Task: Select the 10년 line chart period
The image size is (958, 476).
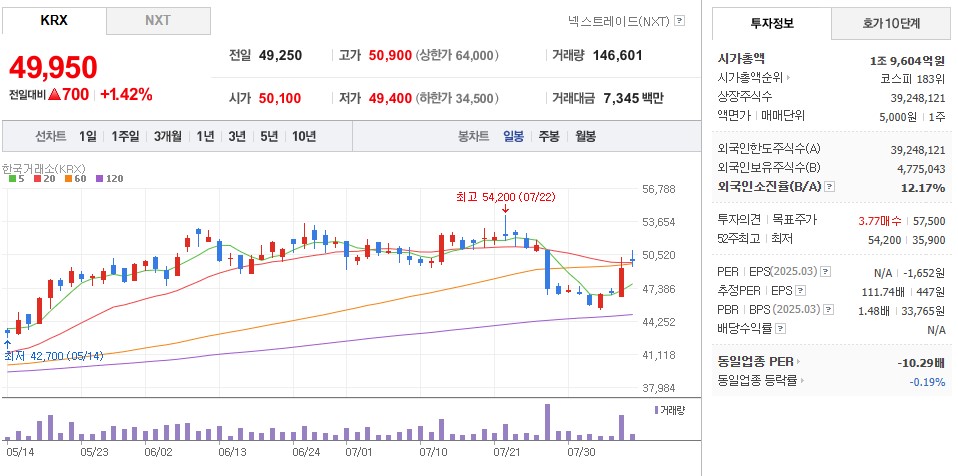Action: point(304,136)
